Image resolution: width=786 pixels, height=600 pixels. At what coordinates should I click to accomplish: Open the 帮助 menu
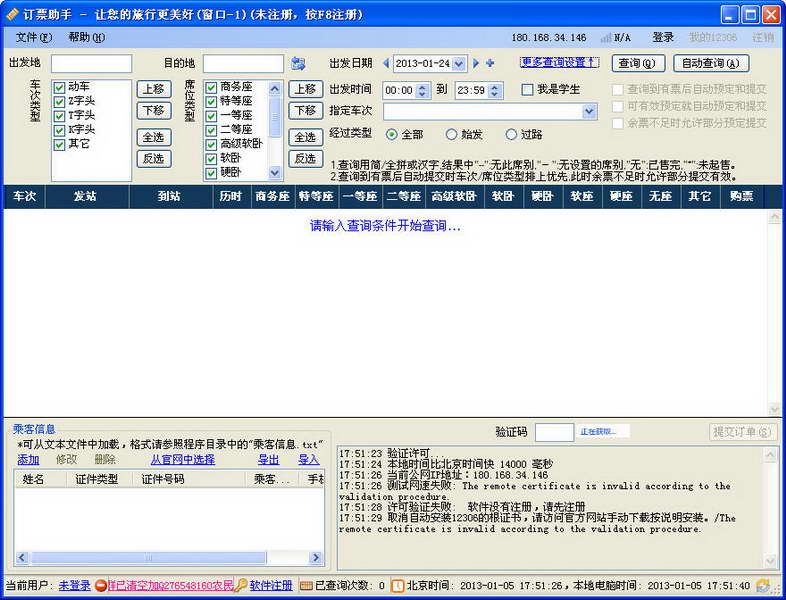[87, 38]
